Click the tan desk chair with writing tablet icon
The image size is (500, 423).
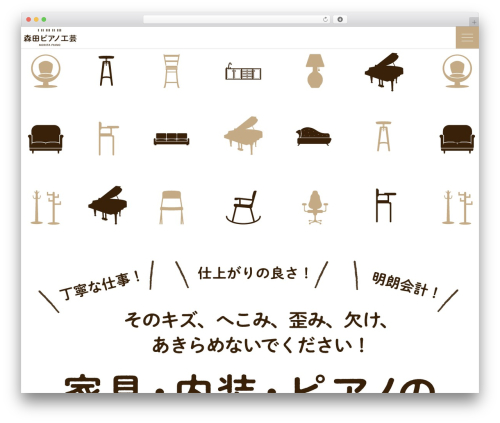click(x=108, y=138)
